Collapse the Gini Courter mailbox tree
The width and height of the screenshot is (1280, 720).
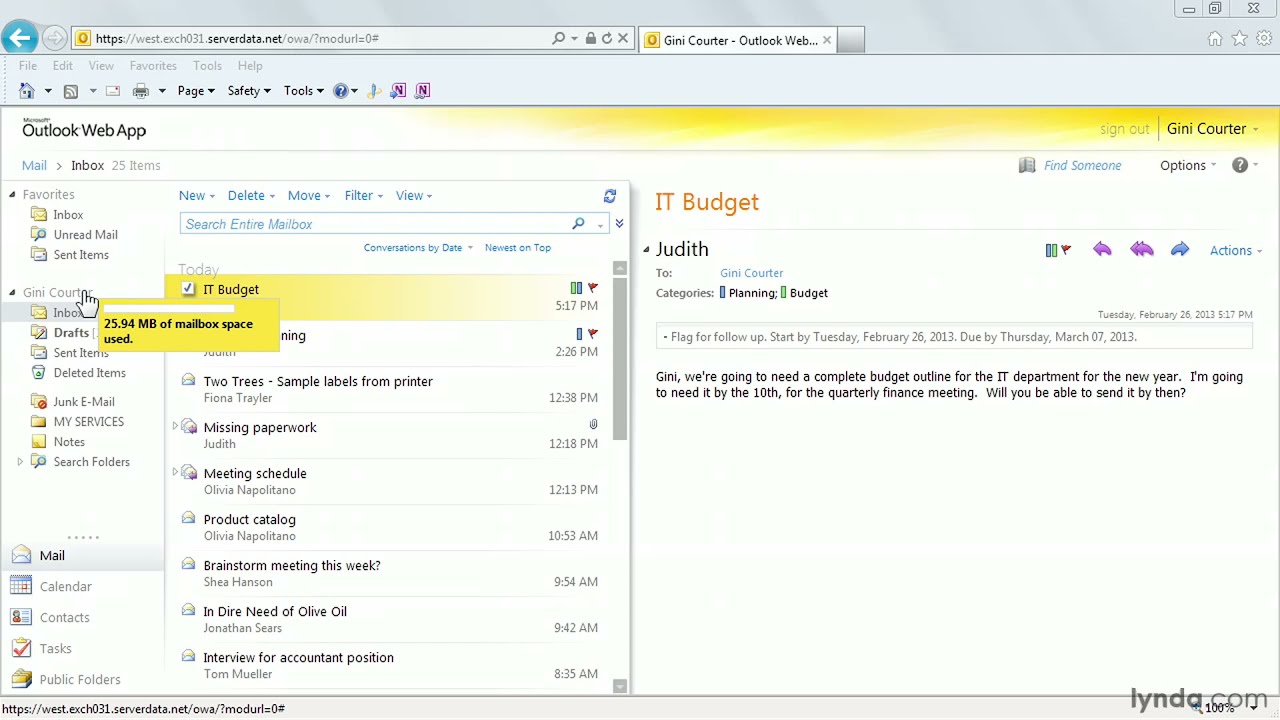coord(12,293)
